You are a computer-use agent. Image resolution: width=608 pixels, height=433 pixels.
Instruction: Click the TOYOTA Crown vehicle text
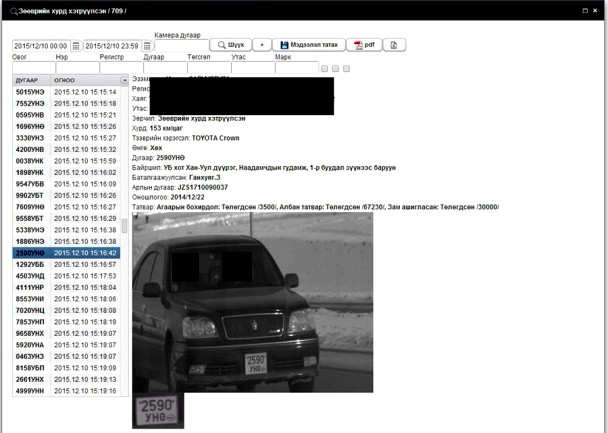216,138
